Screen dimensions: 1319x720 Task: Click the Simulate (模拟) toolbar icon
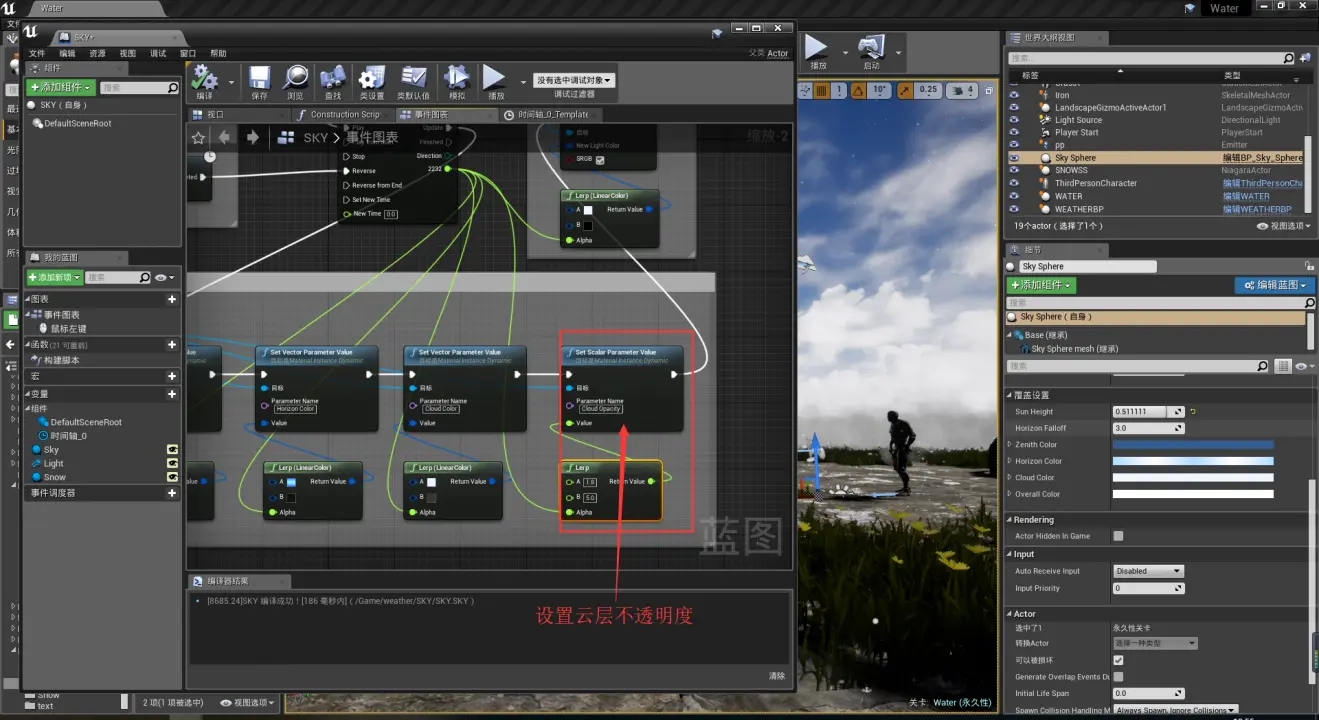[457, 79]
